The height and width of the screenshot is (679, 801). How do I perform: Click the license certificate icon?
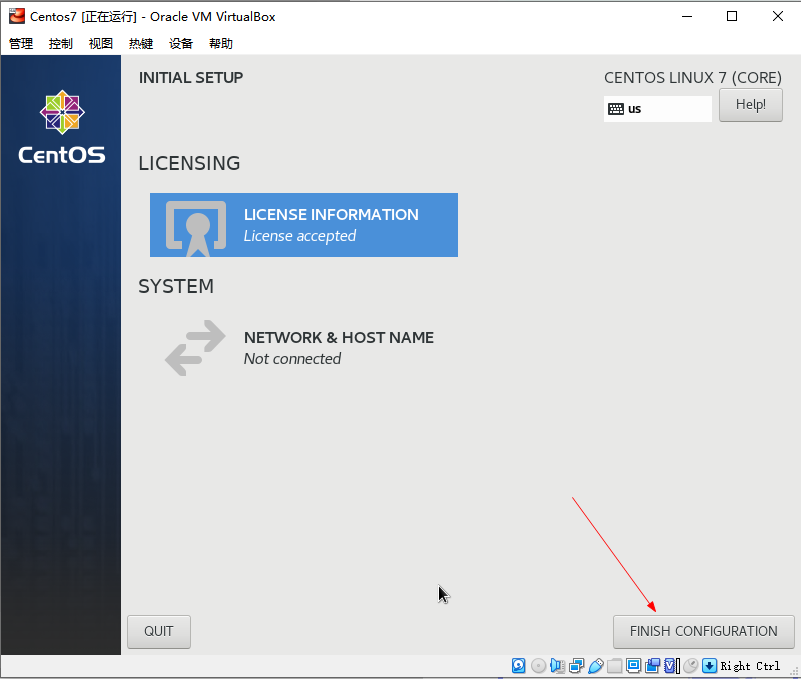coord(196,228)
